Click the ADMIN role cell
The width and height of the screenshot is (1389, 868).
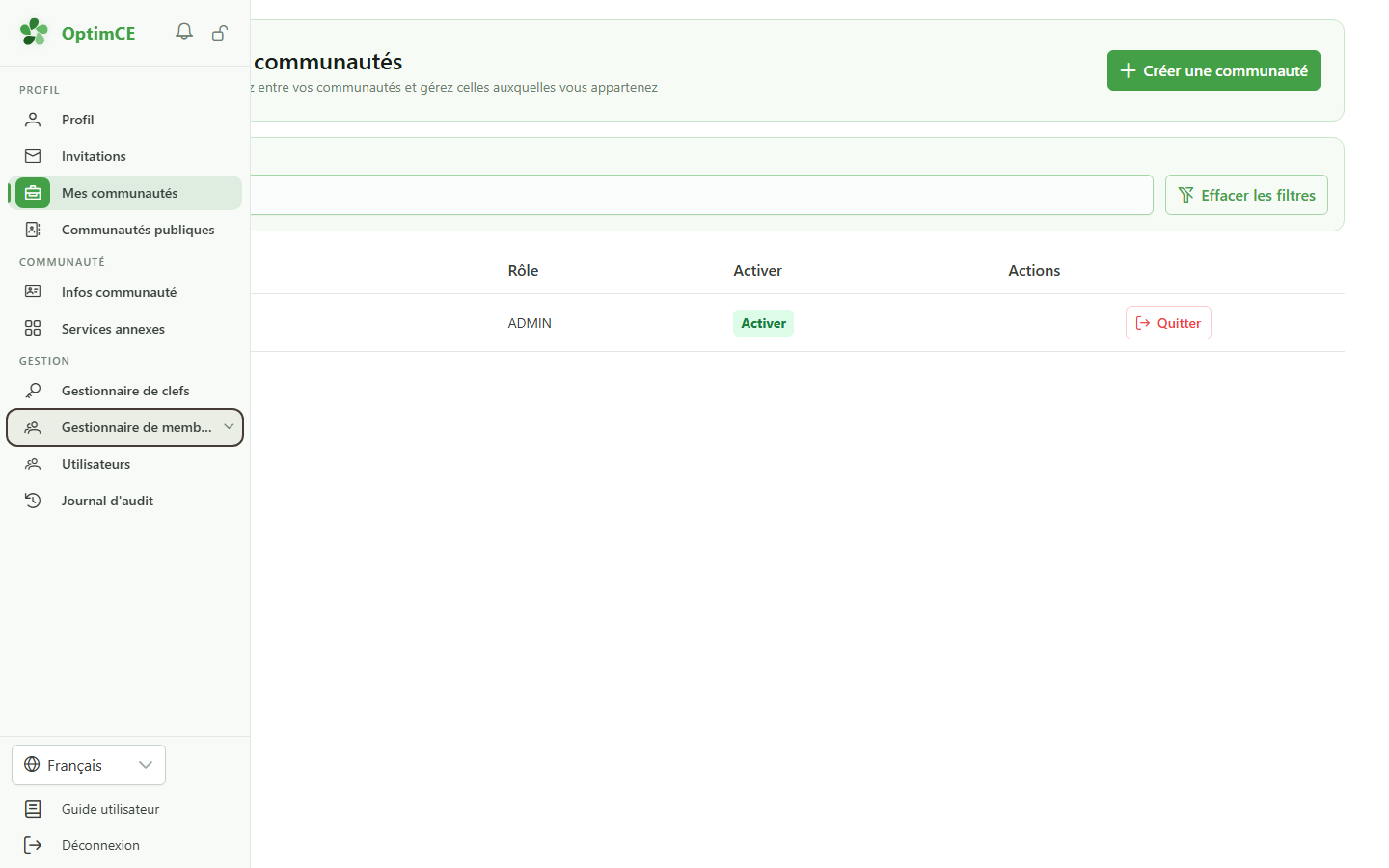(x=530, y=323)
